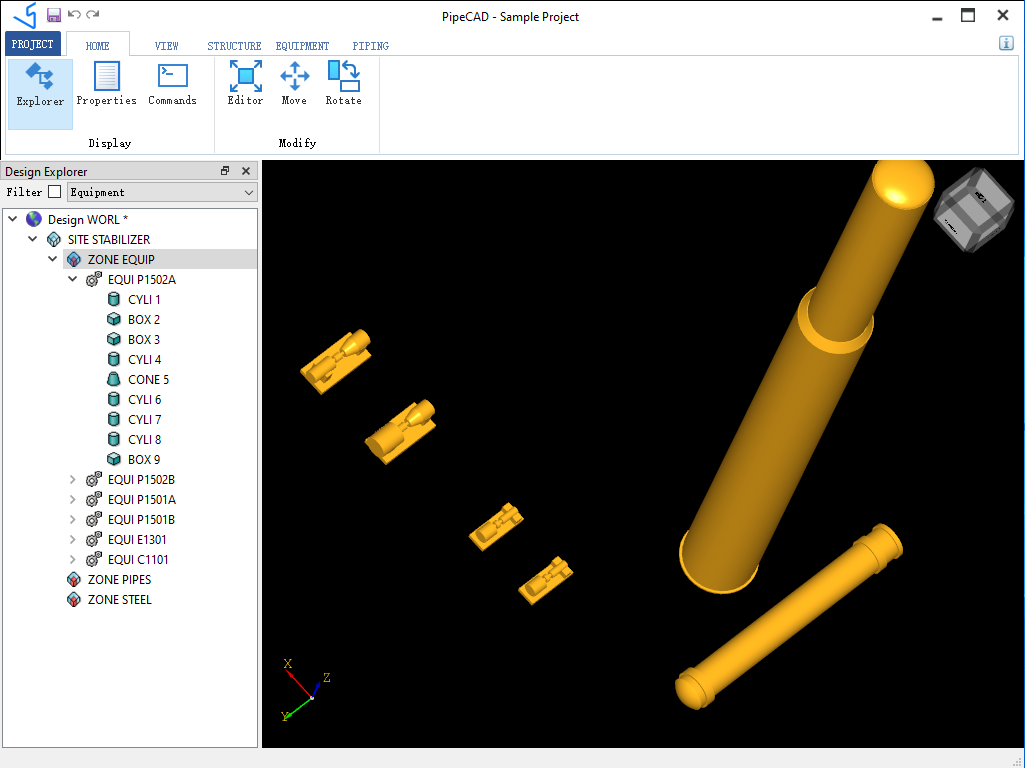This screenshot has width=1025, height=768.
Task: Select EQUI P1501A in the tree
Action: [x=142, y=499]
